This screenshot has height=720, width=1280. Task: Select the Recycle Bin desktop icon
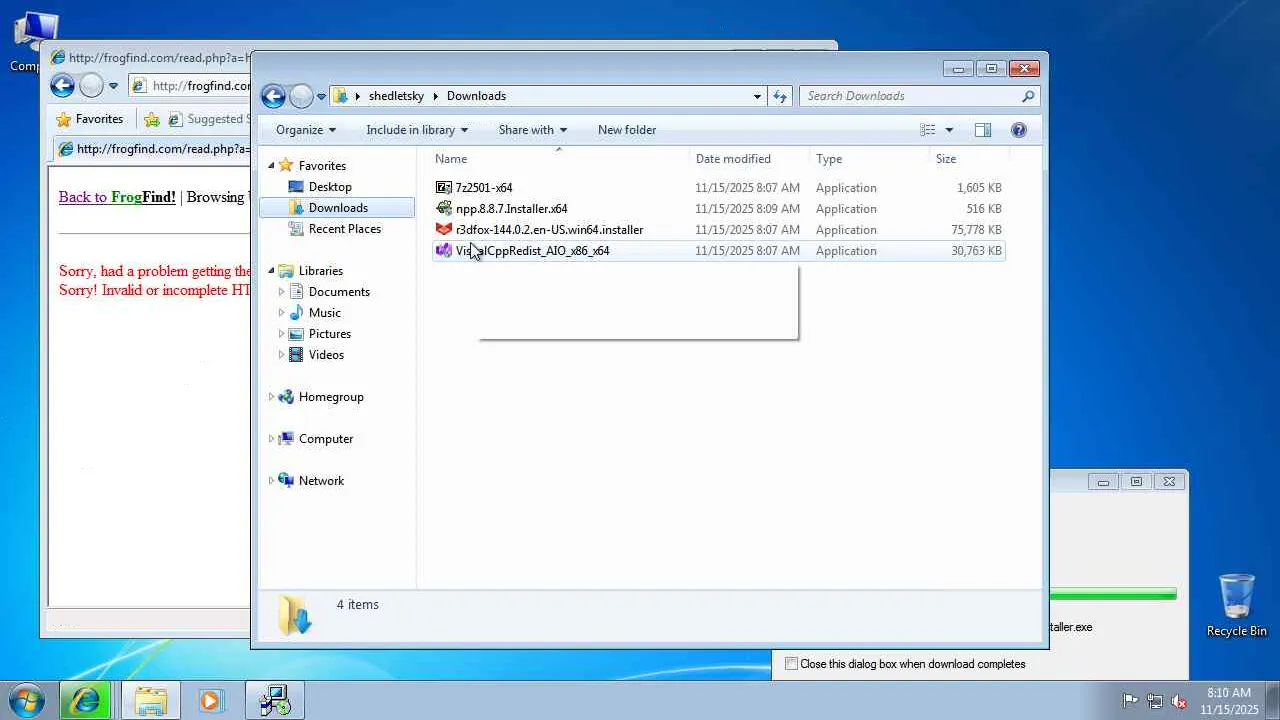pyautogui.click(x=1237, y=605)
